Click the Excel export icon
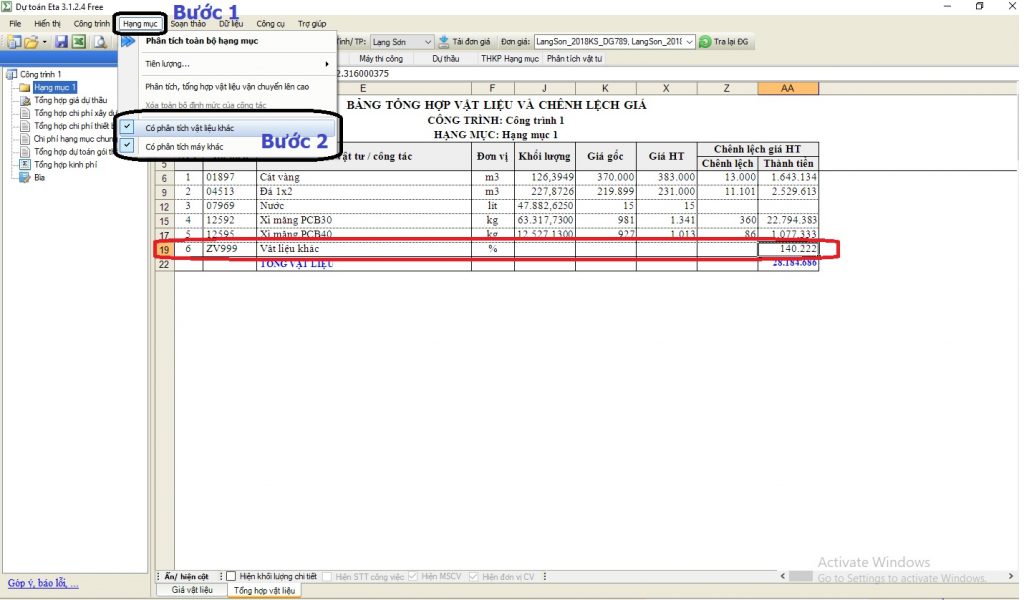 pyautogui.click(x=77, y=42)
